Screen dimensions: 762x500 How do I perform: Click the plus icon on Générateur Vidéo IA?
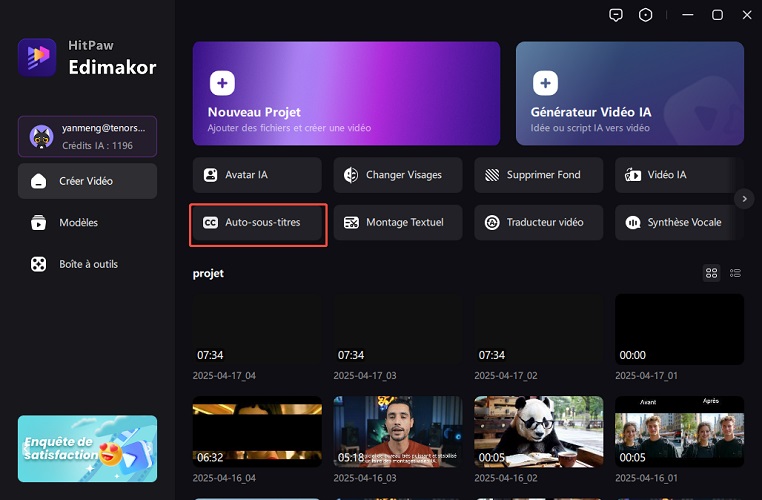545,83
